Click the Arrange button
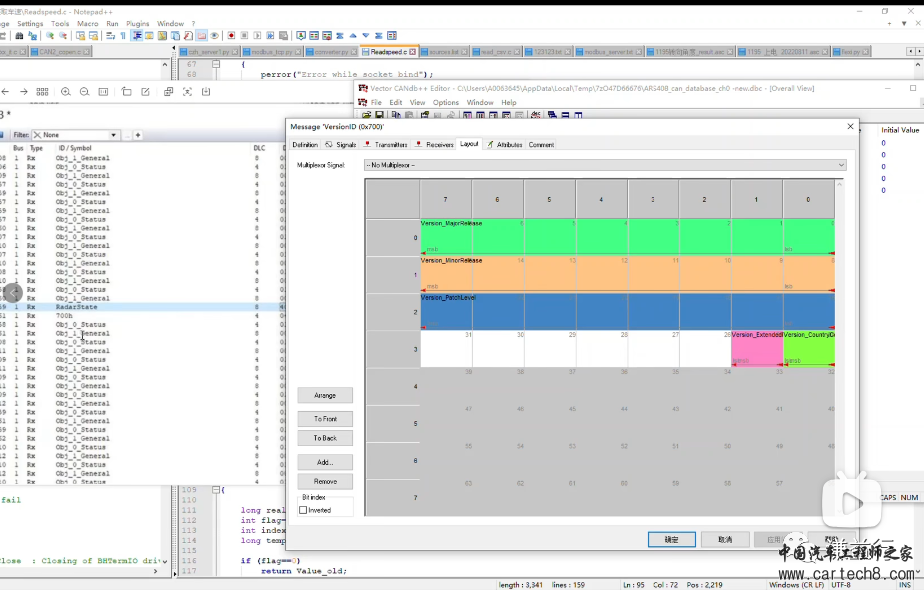 point(325,395)
